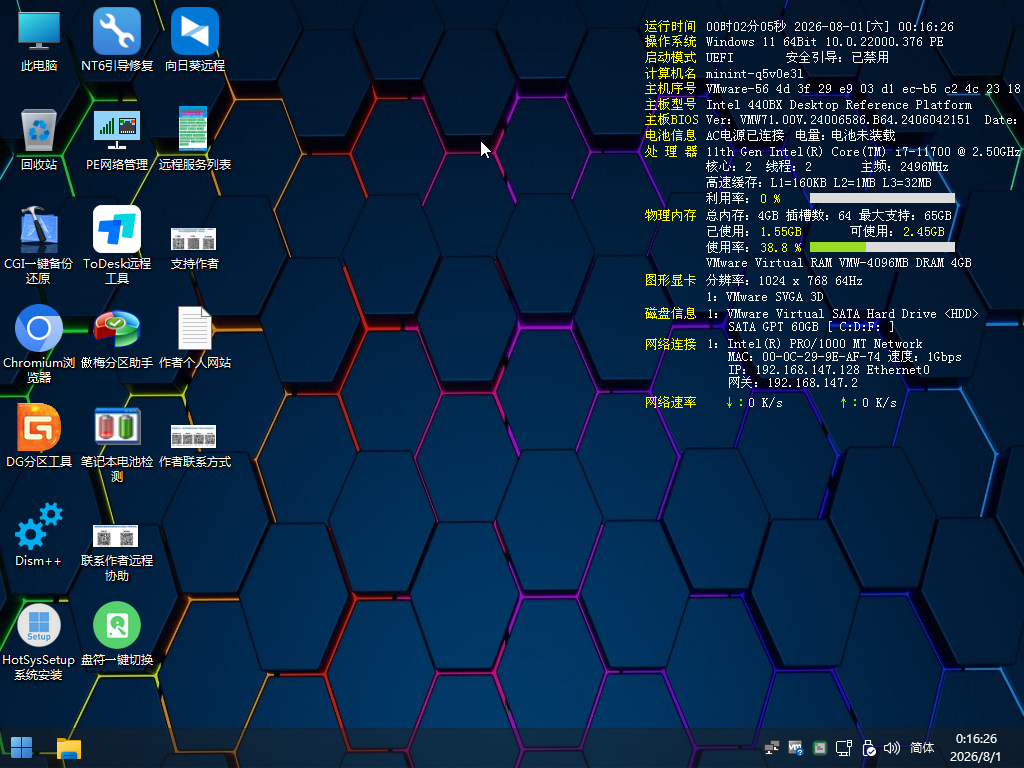
Task: Click the 电池信息 AC电源已连接 line
Action: (x=801, y=135)
